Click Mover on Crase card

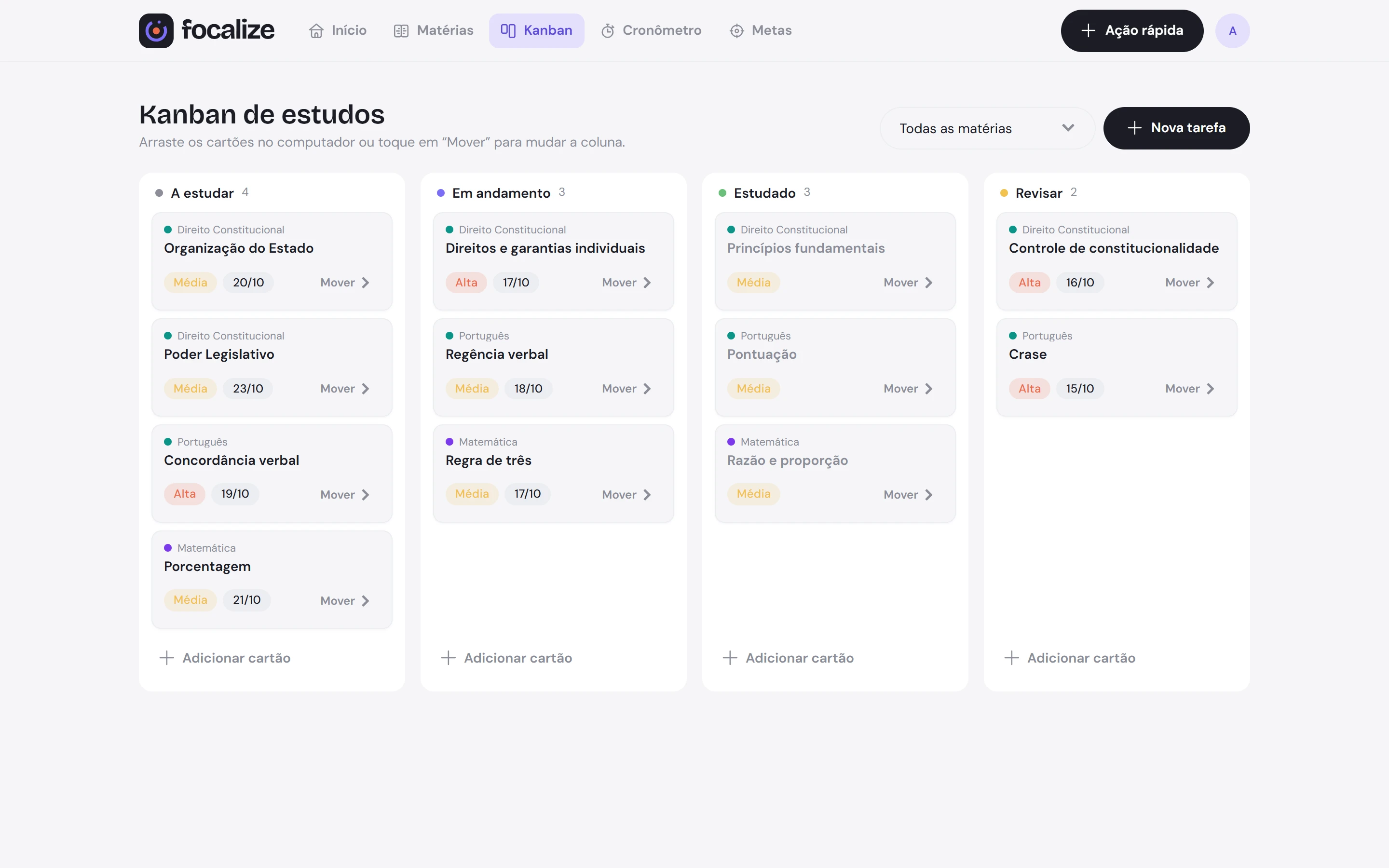[x=1190, y=389]
